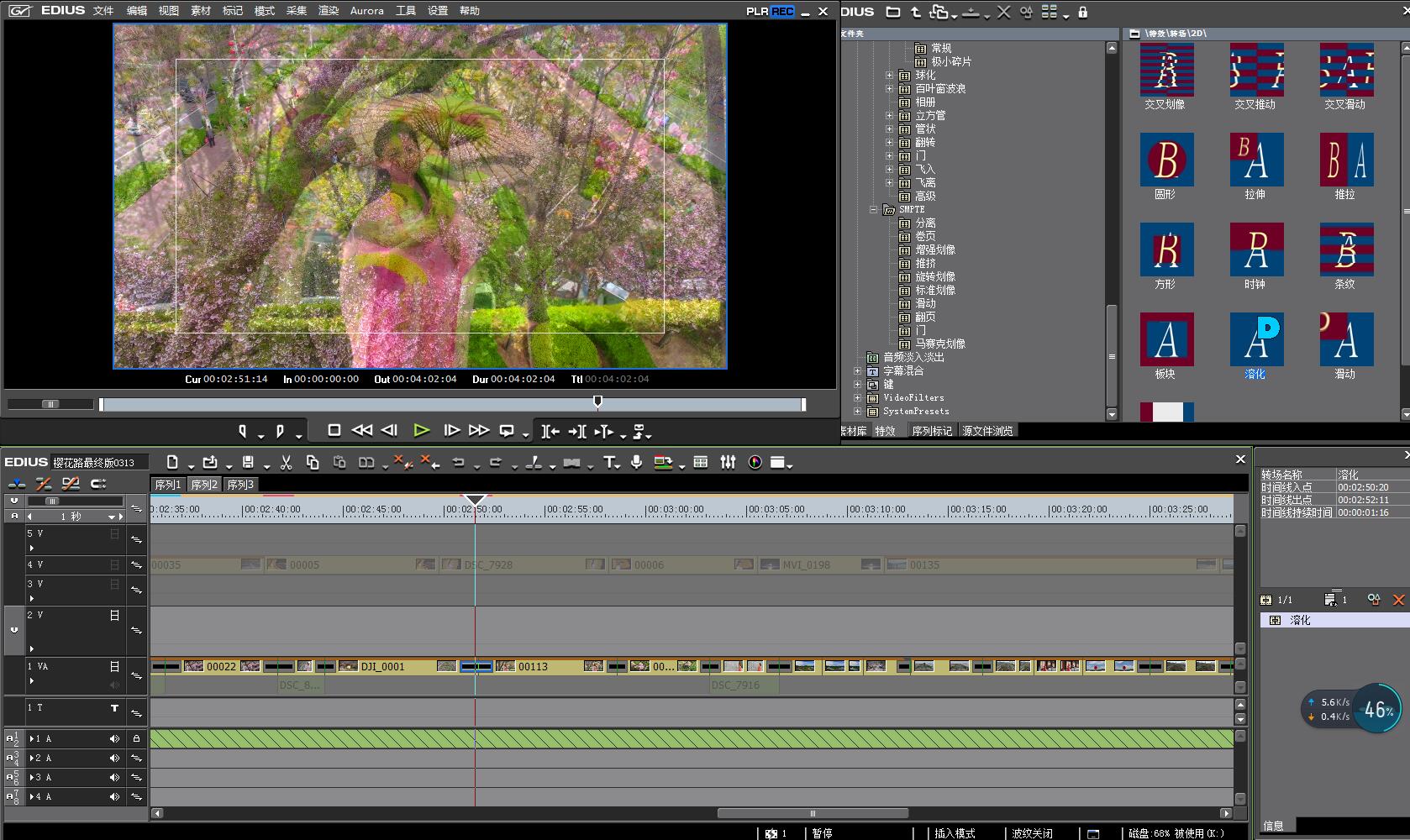Mute the 1 A audio track

tap(114, 739)
